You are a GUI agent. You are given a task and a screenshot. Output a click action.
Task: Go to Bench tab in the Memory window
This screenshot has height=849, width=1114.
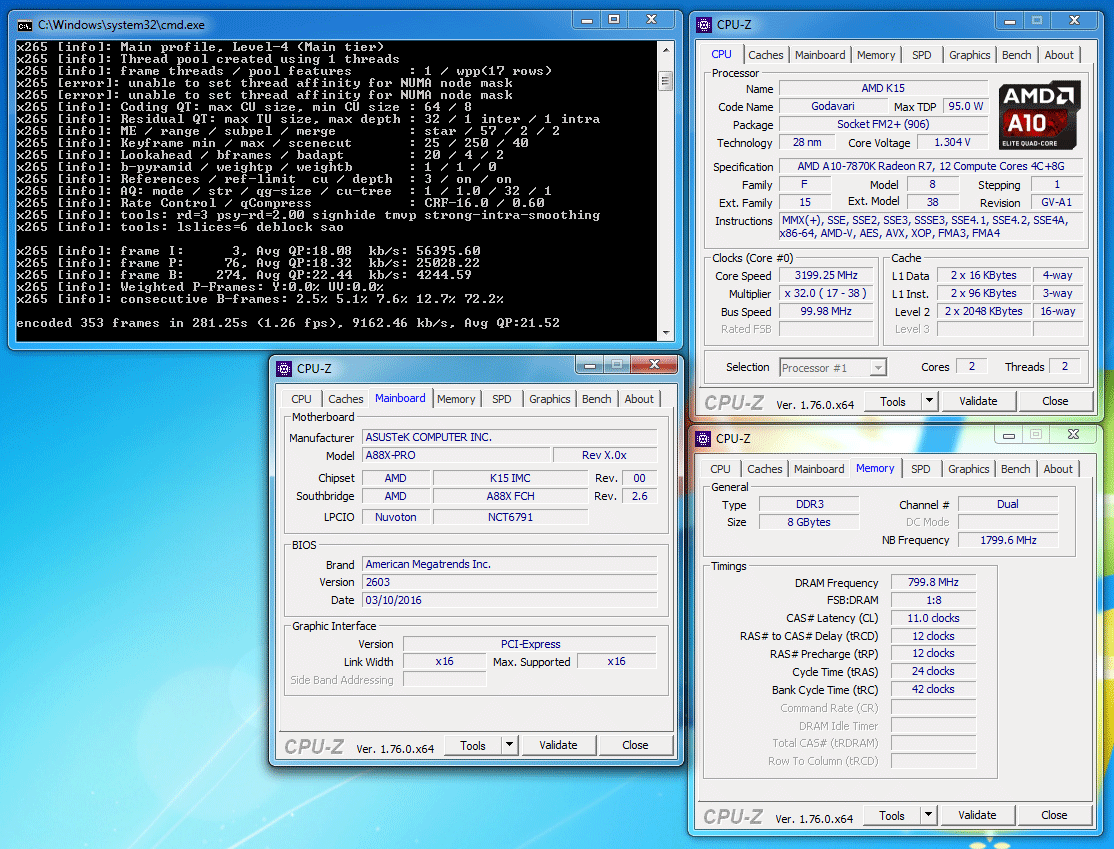pyautogui.click(x=1015, y=469)
